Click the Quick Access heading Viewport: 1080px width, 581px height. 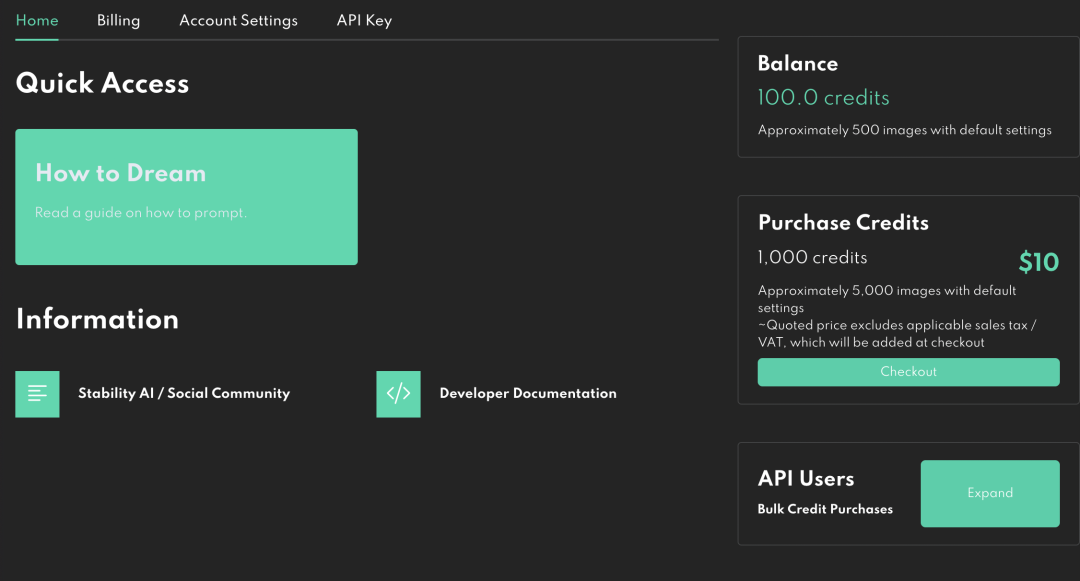tap(102, 83)
